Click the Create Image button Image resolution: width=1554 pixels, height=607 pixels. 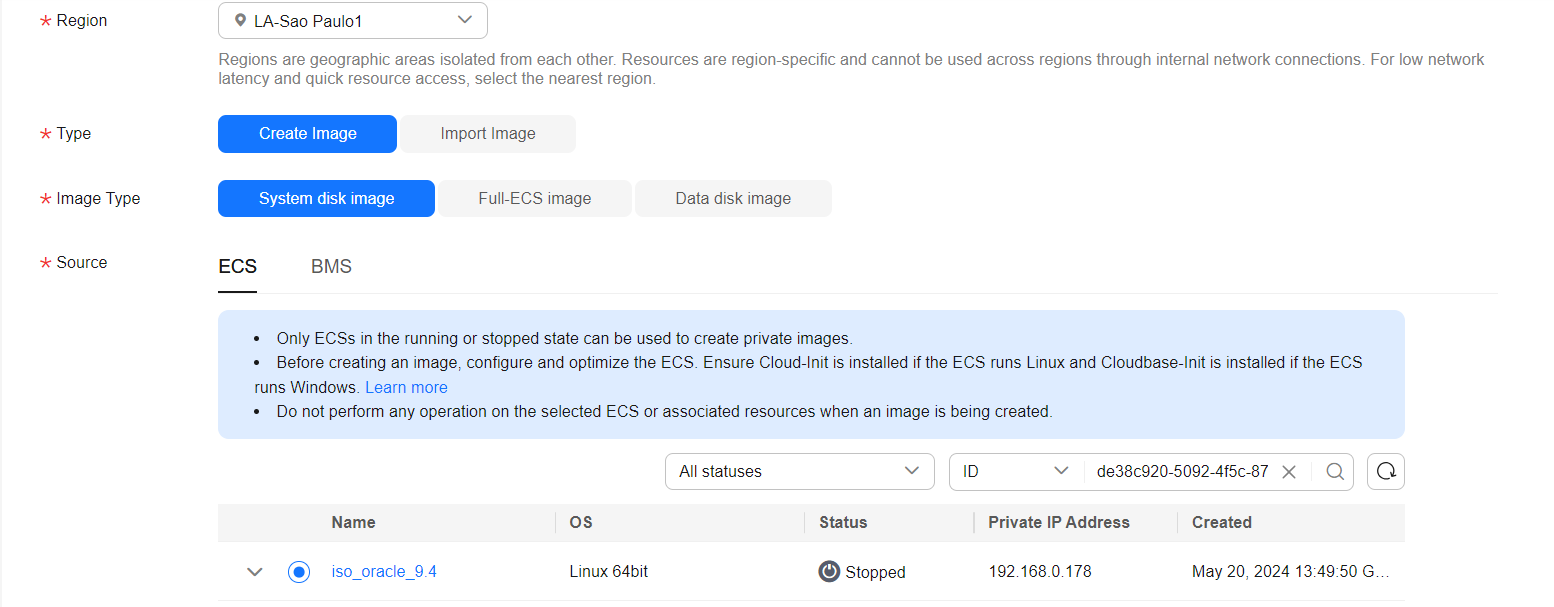(307, 134)
